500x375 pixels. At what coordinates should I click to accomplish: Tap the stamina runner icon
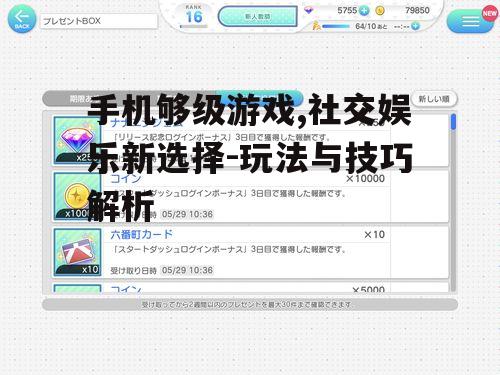(316, 26)
